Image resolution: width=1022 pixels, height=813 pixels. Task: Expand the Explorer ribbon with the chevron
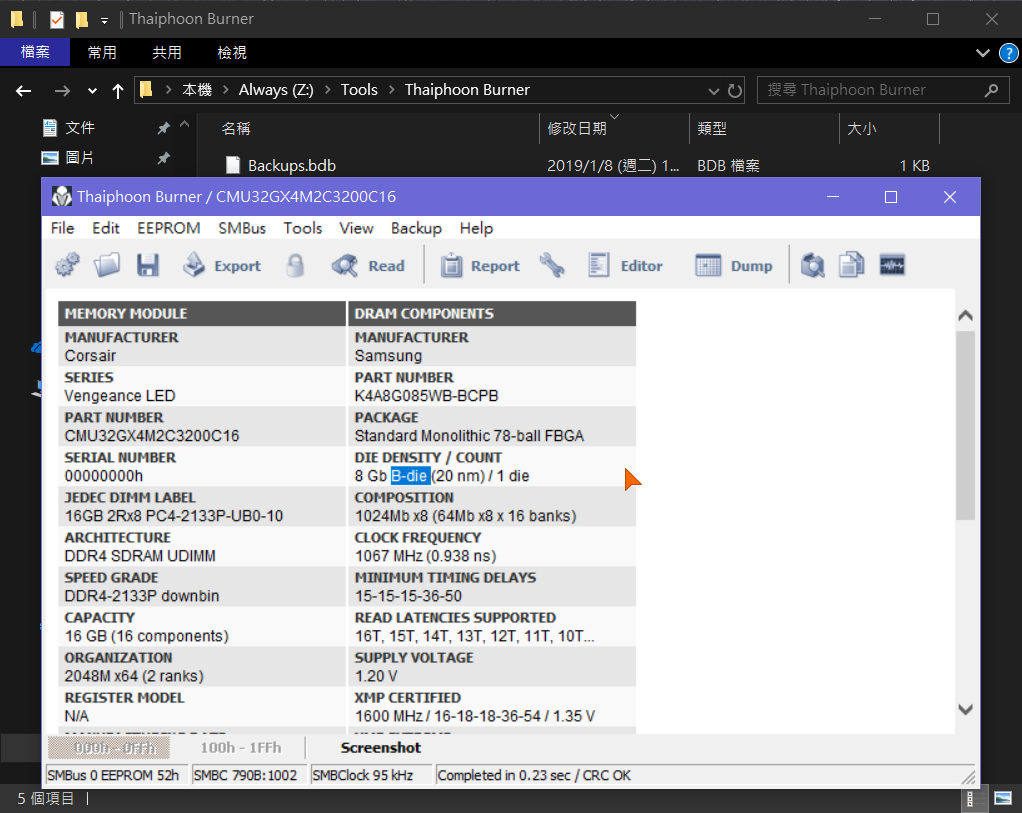tap(982, 53)
